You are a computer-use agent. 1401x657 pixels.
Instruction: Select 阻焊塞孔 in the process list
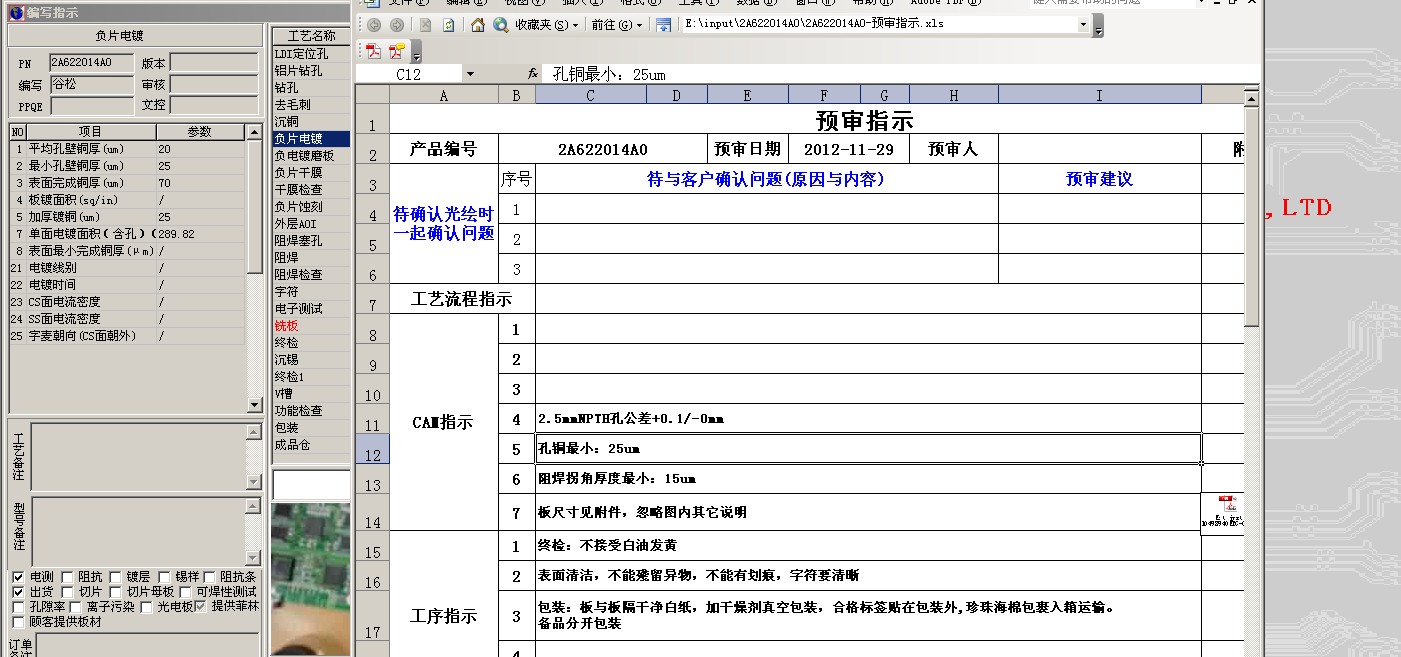(312, 241)
